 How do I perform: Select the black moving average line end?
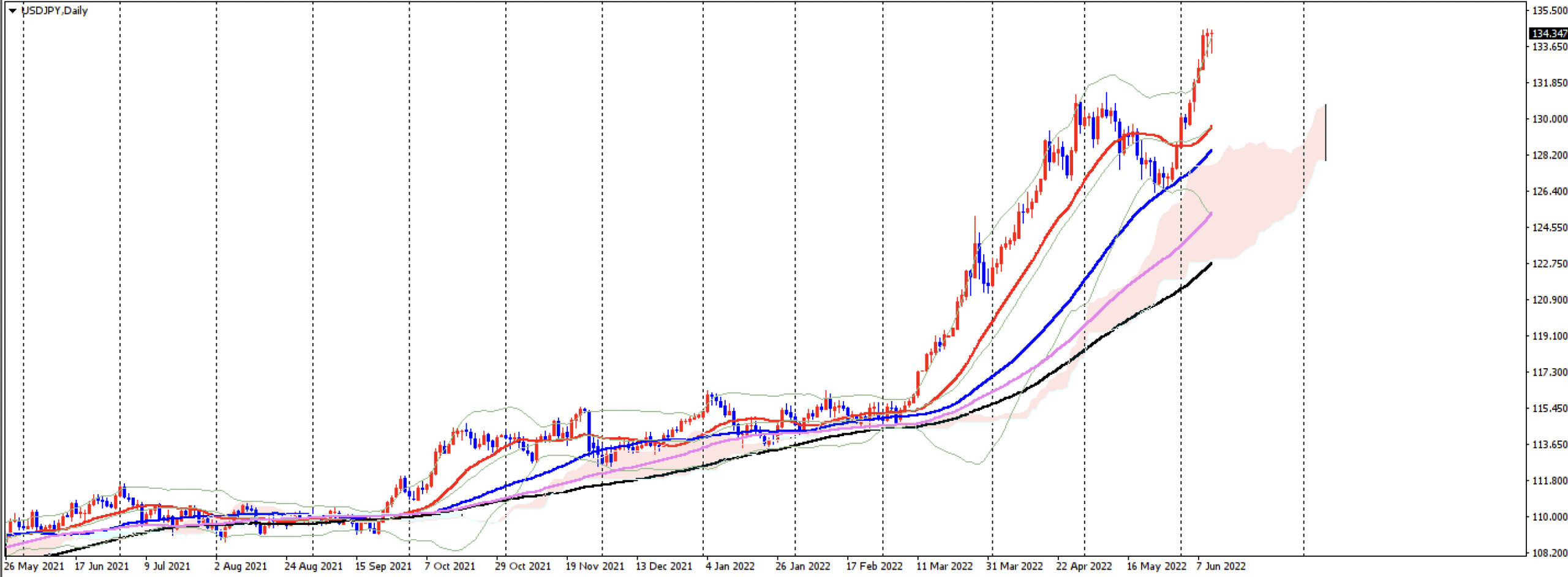[x=1211, y=263]
